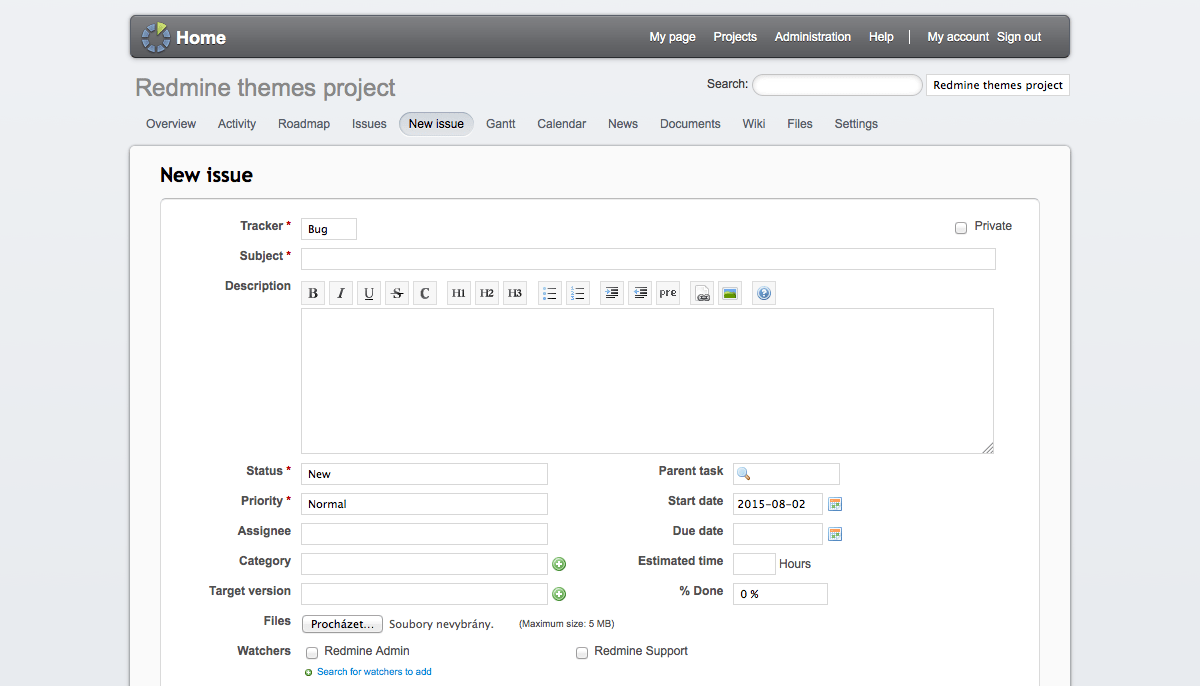Click the Sign out link

pyautogui.click(x=1019, y=37)
